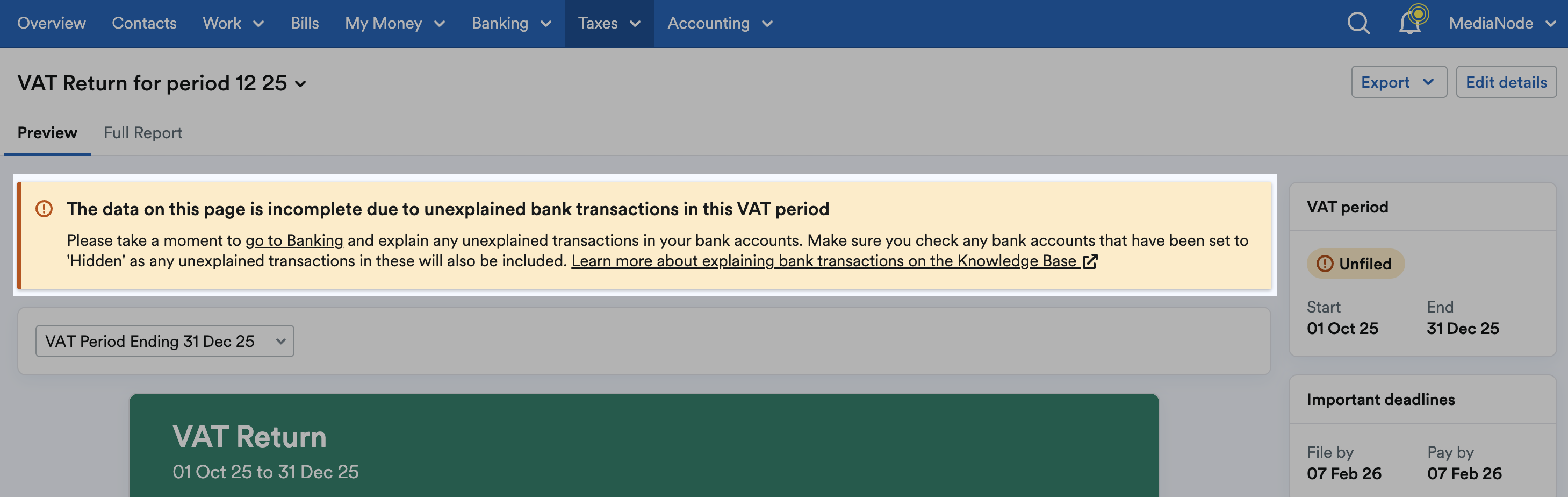This screenshot has height=497, width=1568.
Task: Open the Accounting menu
Action: click(x=720, y=23)
